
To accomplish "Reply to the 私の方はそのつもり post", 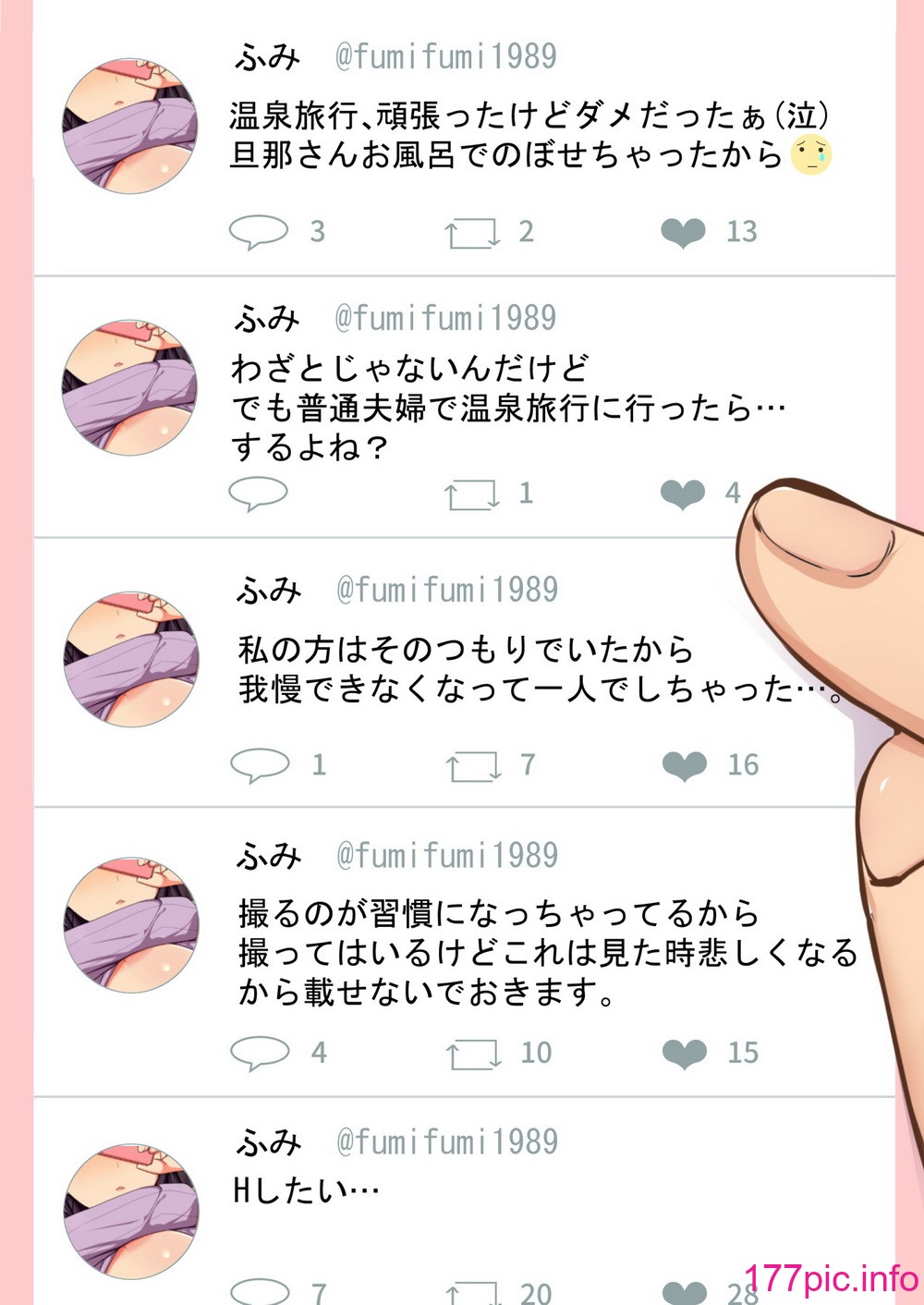I will (260, 765).
